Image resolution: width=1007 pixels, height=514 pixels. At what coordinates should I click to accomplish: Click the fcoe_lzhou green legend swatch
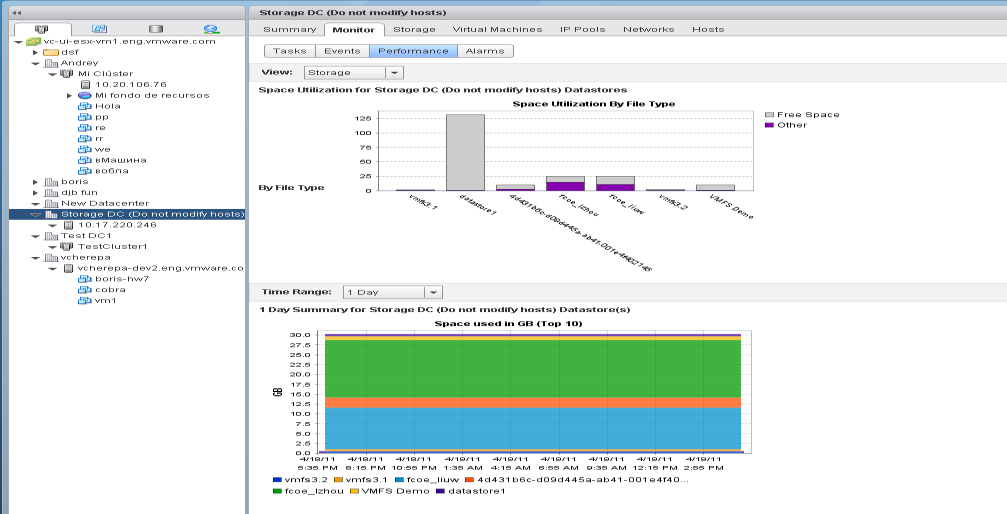pos(277,491)
